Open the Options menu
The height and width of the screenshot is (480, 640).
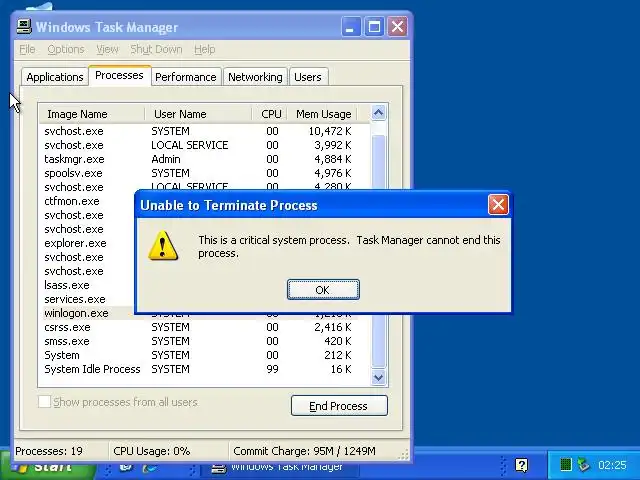66,49
